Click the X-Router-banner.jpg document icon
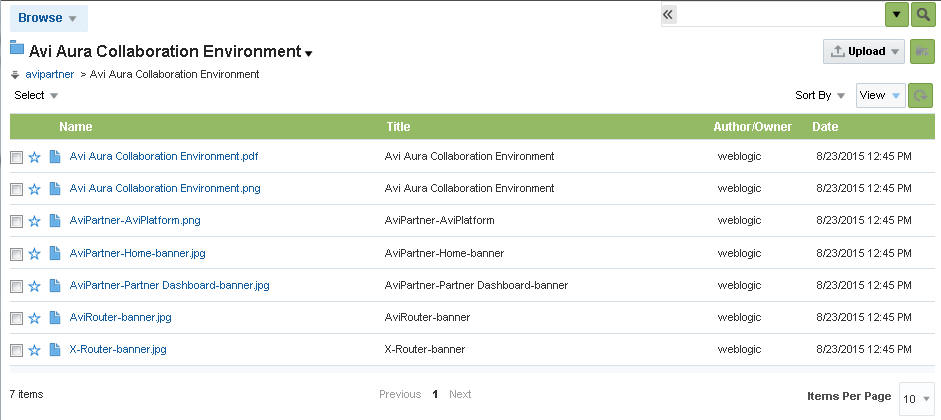941x420 pixels. point(55,350)
